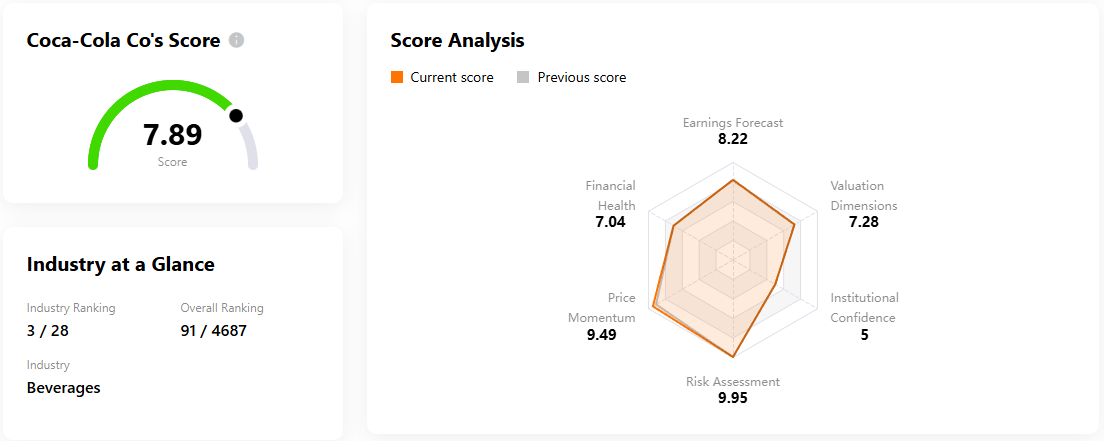Select the Institutional Confidence radar label

click(x=864, y=307)
